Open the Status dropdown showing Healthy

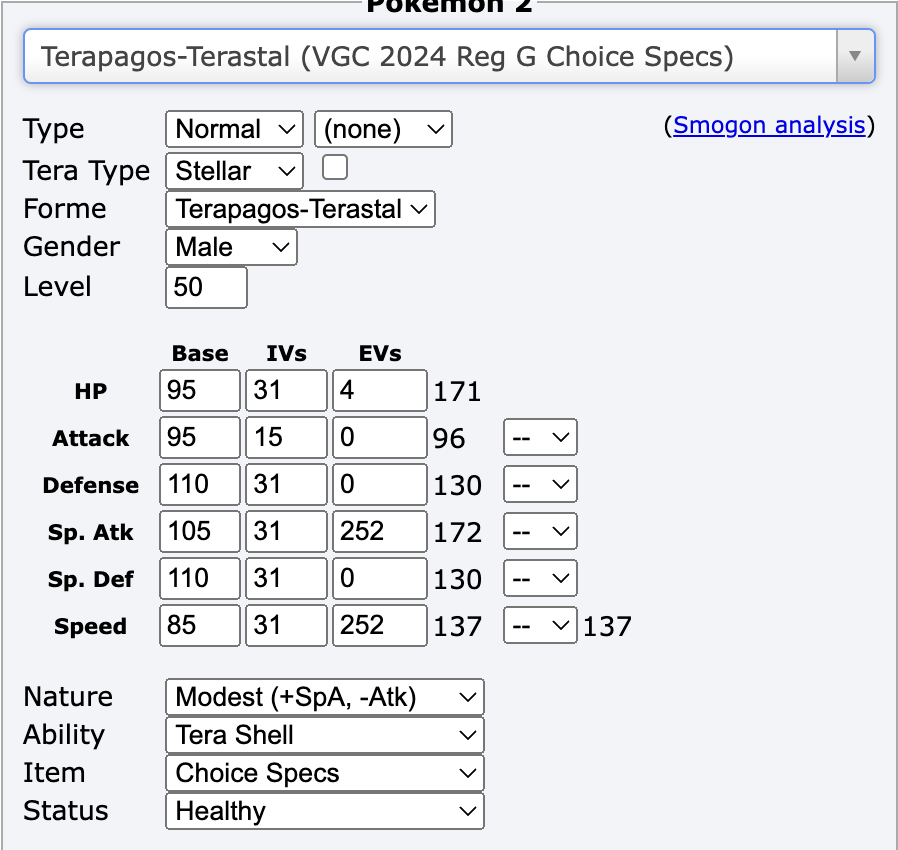pyautogui.click(x=325, y=810)
